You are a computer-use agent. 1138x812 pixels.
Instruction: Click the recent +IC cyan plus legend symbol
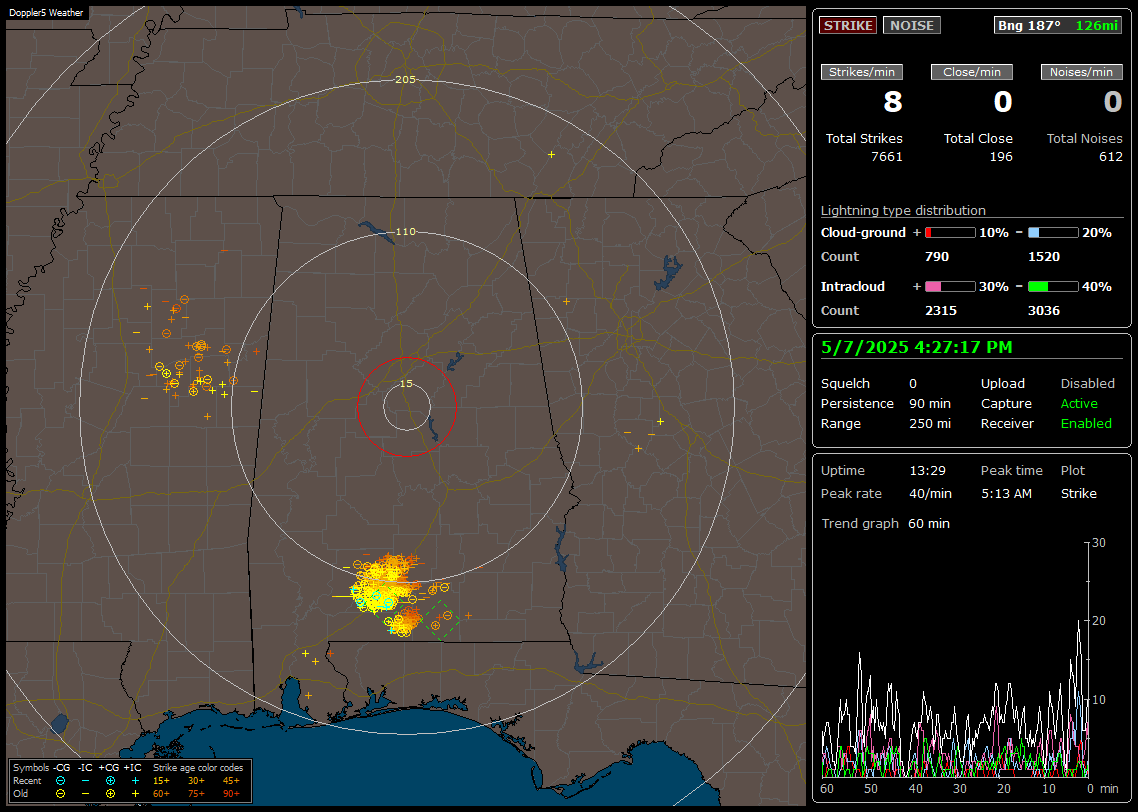click(134, 781)
